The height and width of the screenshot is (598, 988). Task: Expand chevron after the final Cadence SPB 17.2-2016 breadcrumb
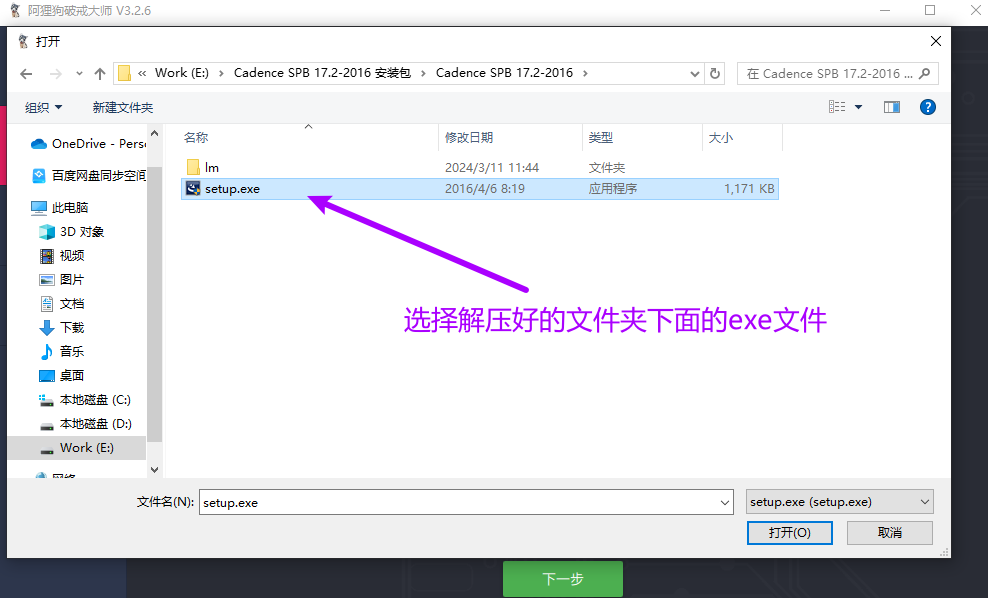(585, 73)
